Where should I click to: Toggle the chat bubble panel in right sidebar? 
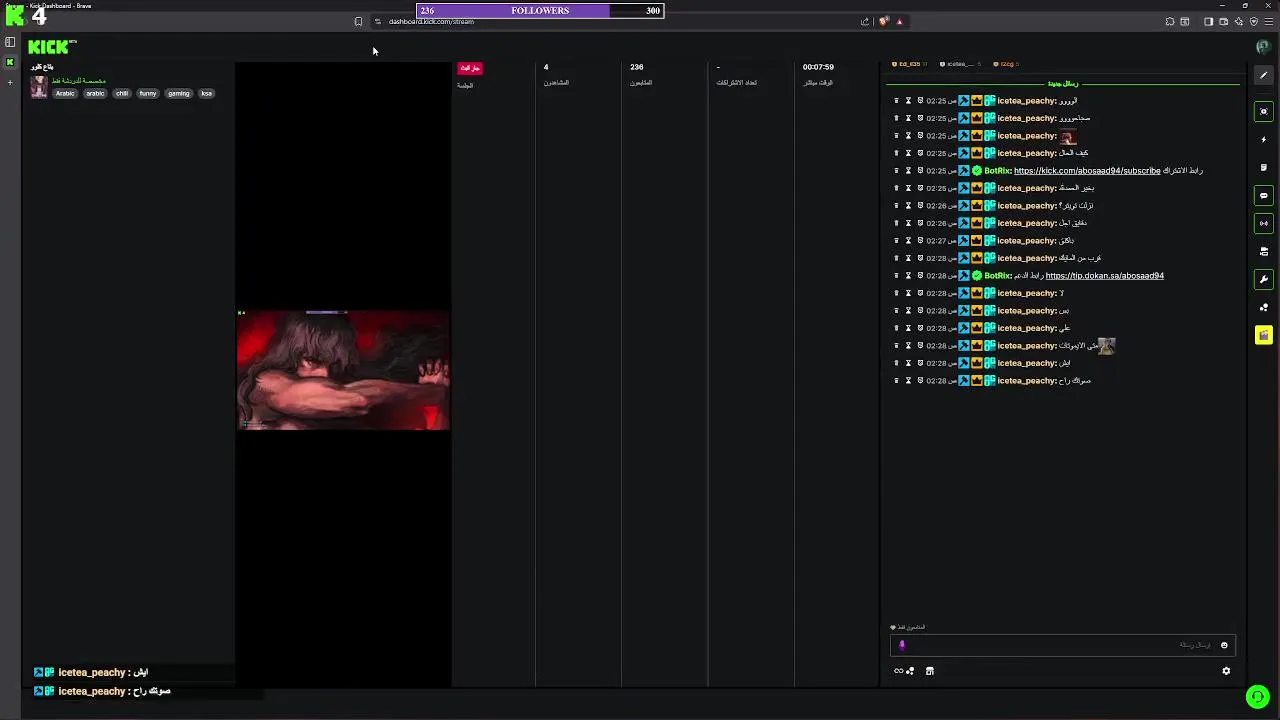1264,195
